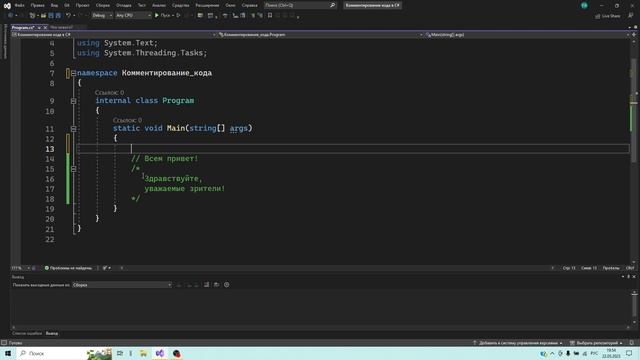Click the Ссылок: 0 CodeLens above class Program
This screenshot has width=640, height=360.
coord(109,93)
